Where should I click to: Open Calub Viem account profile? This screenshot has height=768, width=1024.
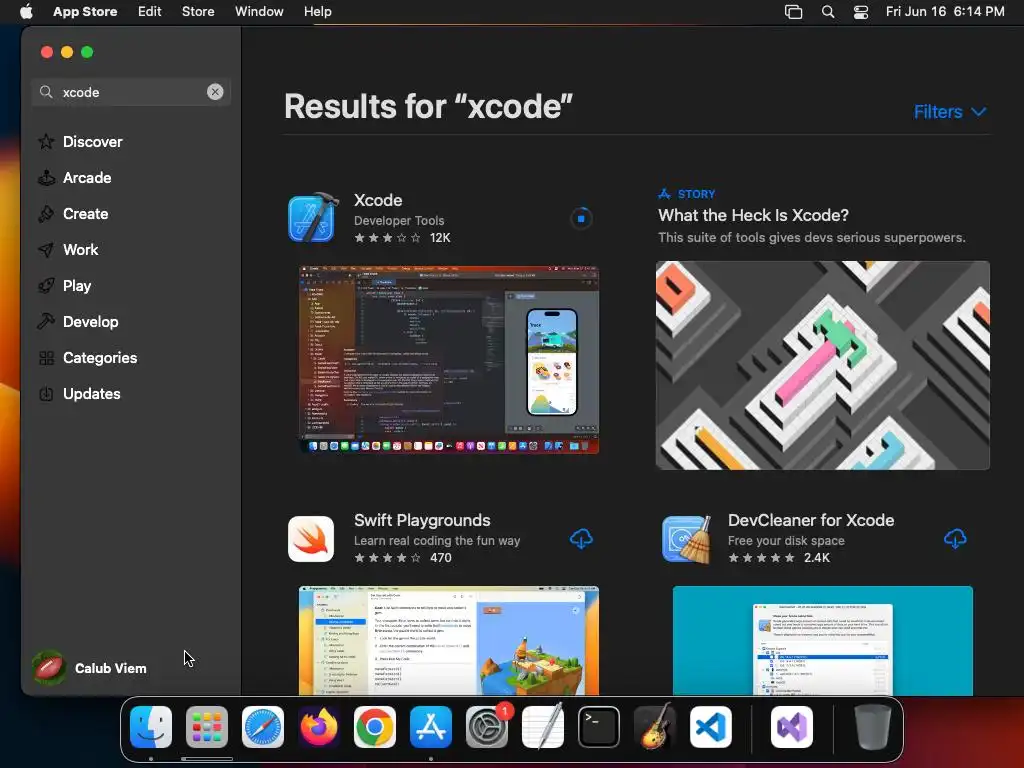[90, 668]
